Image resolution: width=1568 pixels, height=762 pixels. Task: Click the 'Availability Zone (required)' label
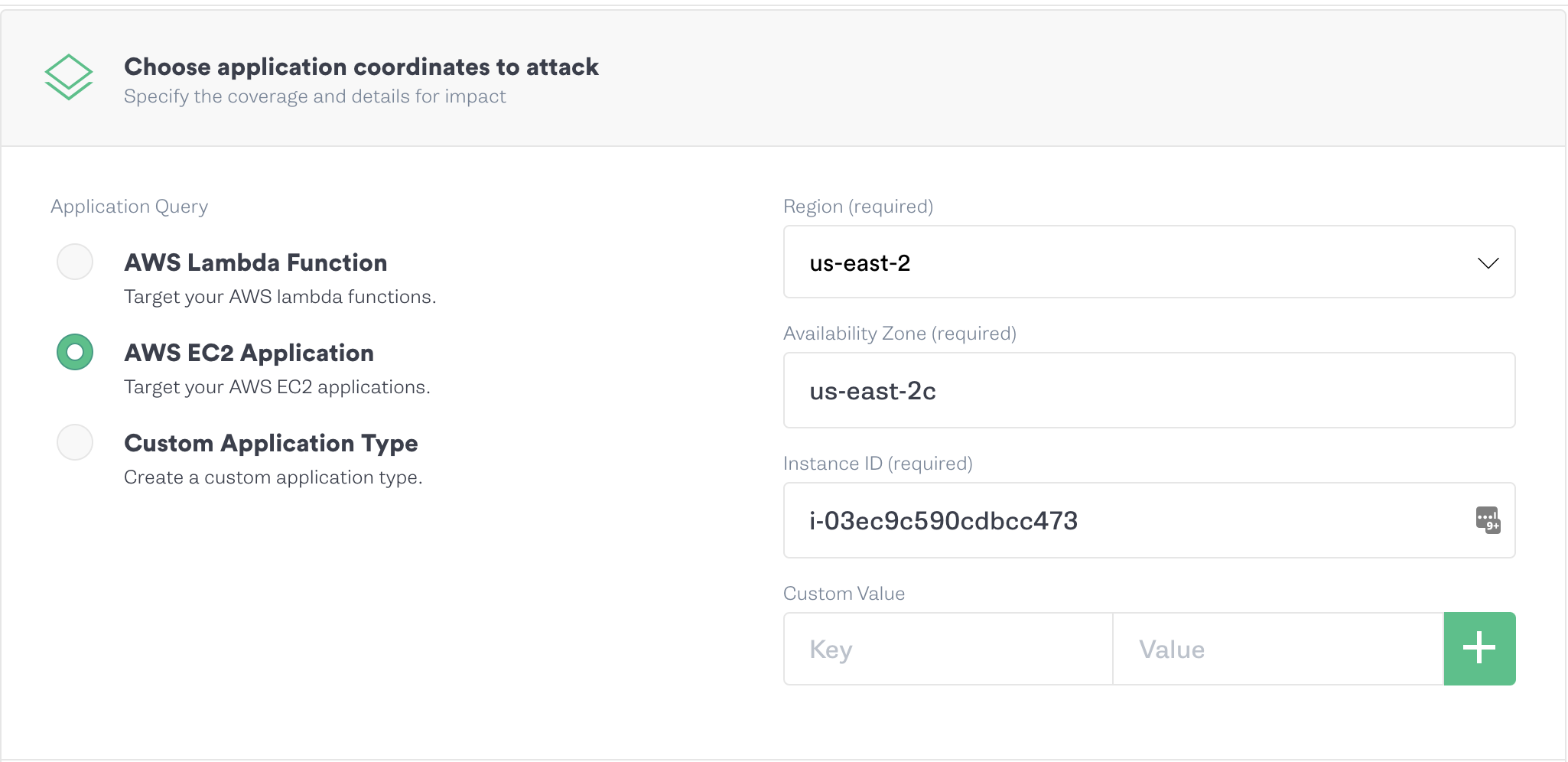click(899, 334)
